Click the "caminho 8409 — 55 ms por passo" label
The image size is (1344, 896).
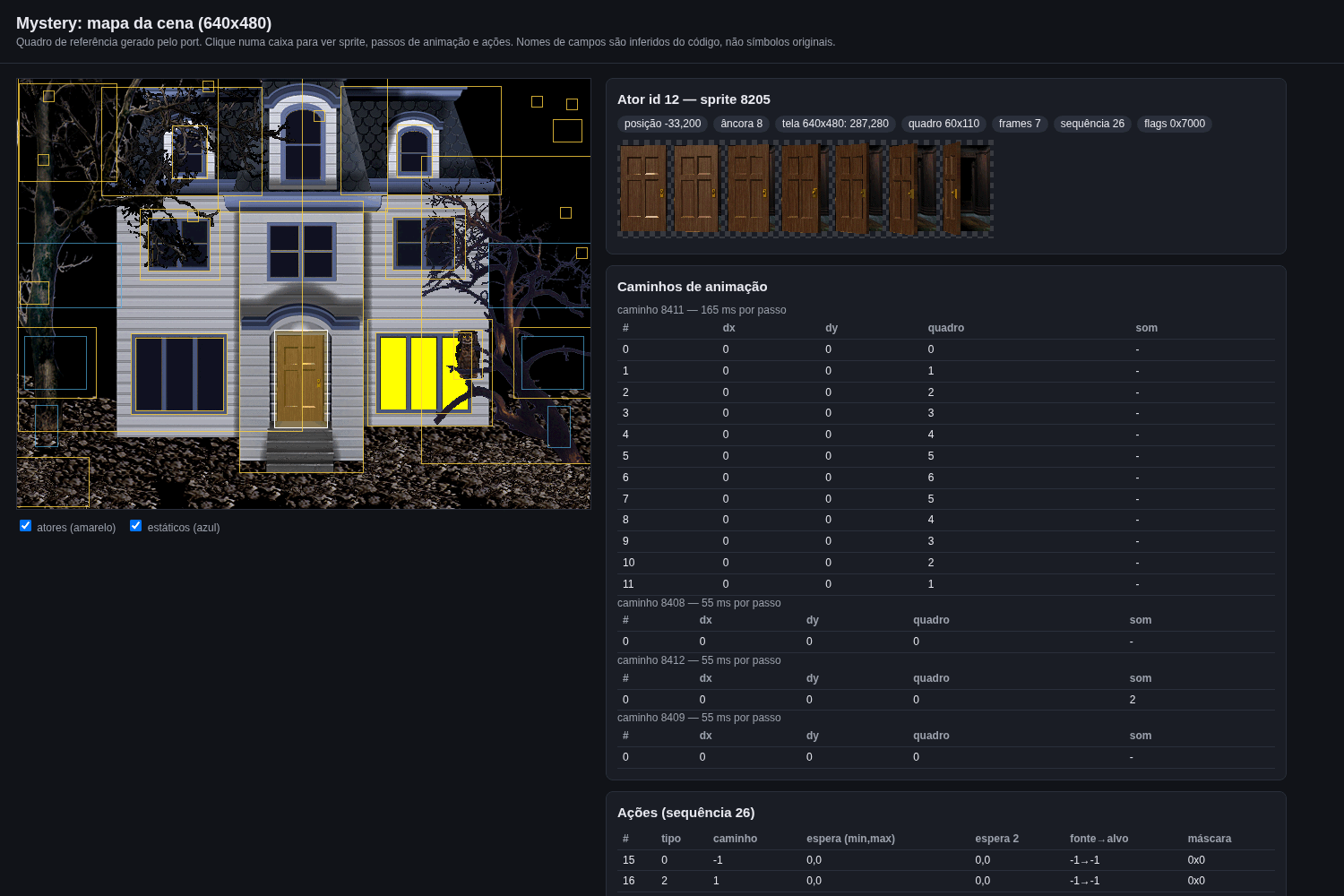tap(699, 718)
